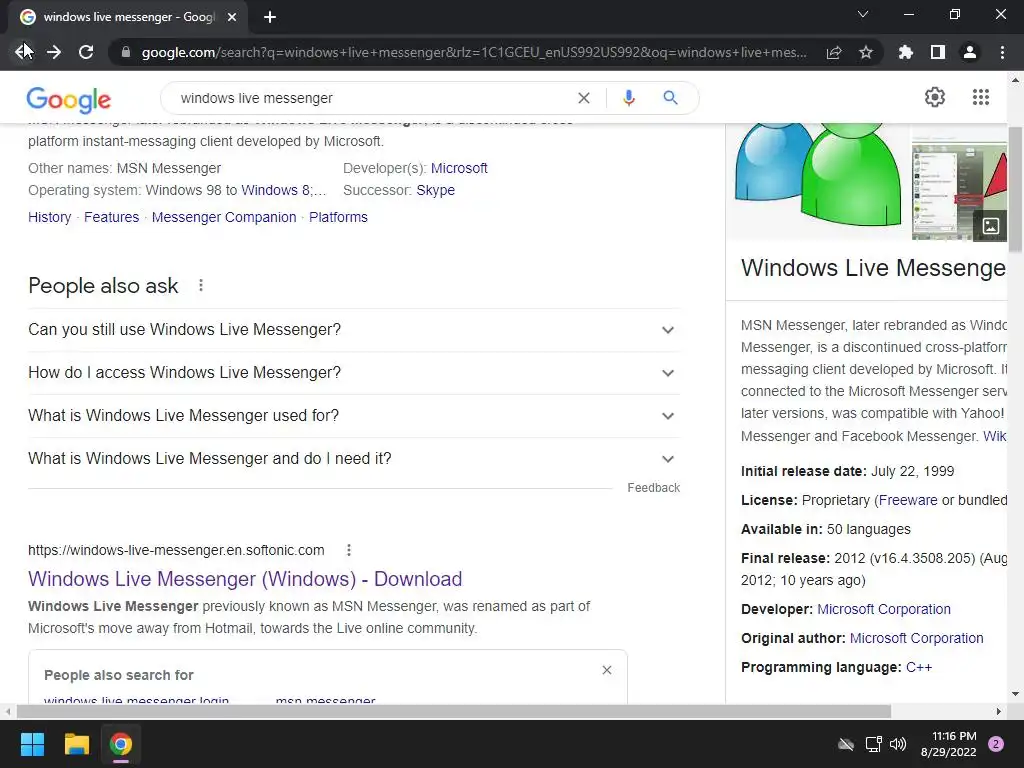Image resolution: width=1024 pixels, height=768 pixels.
Task: Open the taskbar volume speaker icon
Action: click(x=898, y=744)
